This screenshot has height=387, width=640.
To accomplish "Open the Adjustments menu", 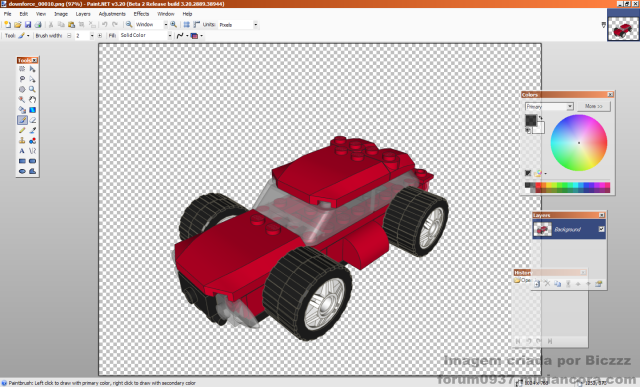I will pyautogui.click(x=112, y=14).
